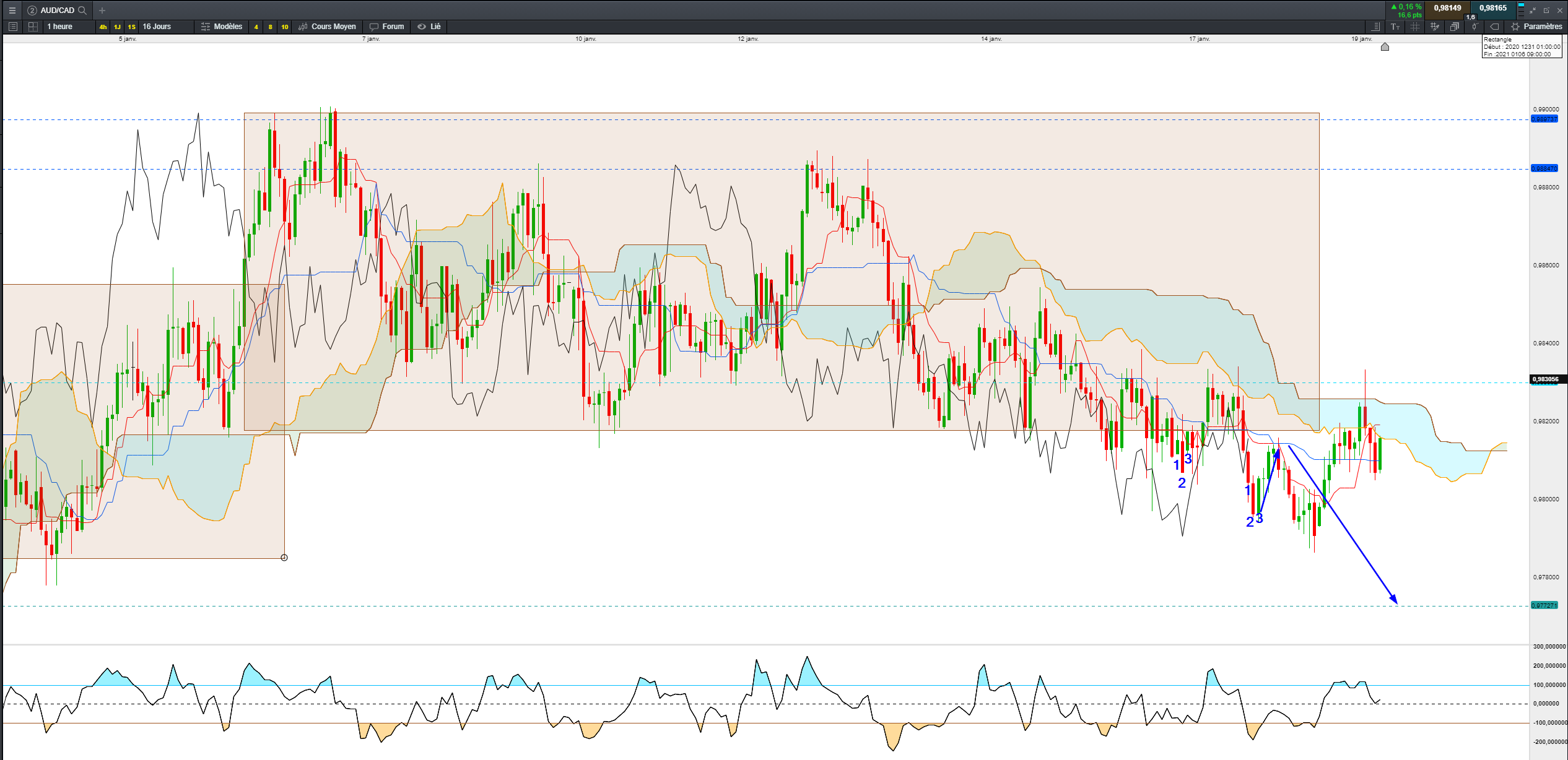
Task: Click the candlestick icon beside Cours Moyen
Action: [x=303, y=27]
